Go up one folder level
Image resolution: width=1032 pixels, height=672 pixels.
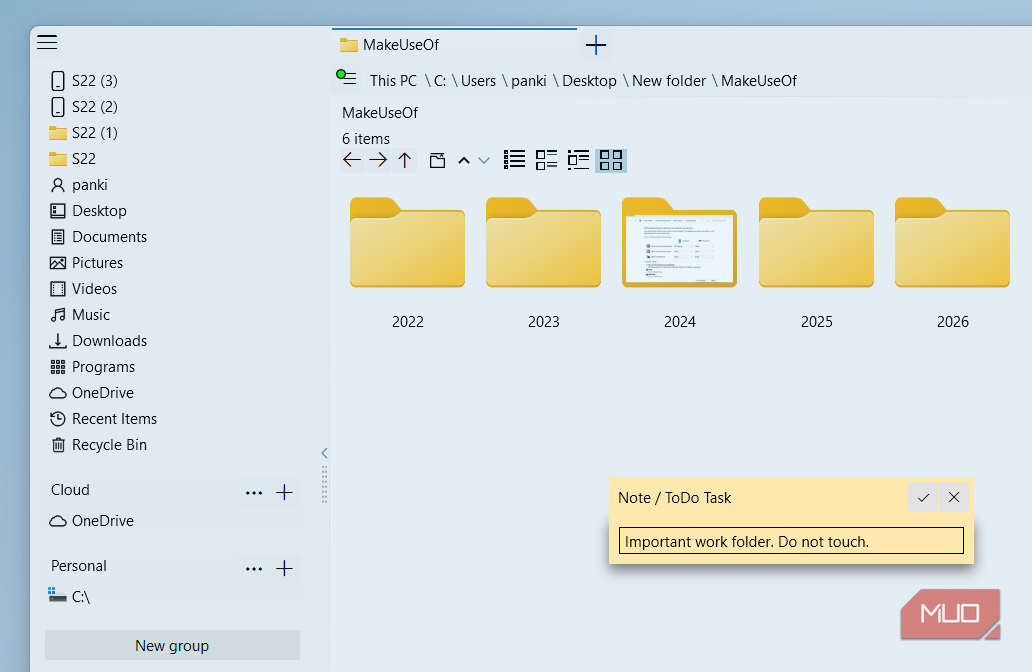(405, 160)
